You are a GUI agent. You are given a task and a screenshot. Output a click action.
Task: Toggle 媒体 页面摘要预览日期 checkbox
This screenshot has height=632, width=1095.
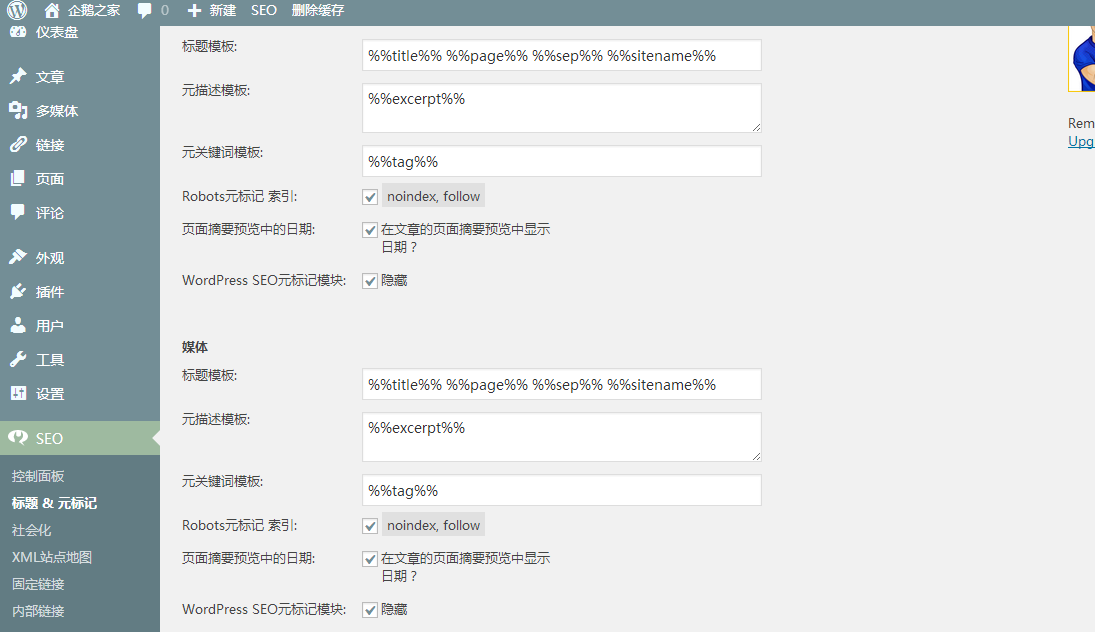370,559
